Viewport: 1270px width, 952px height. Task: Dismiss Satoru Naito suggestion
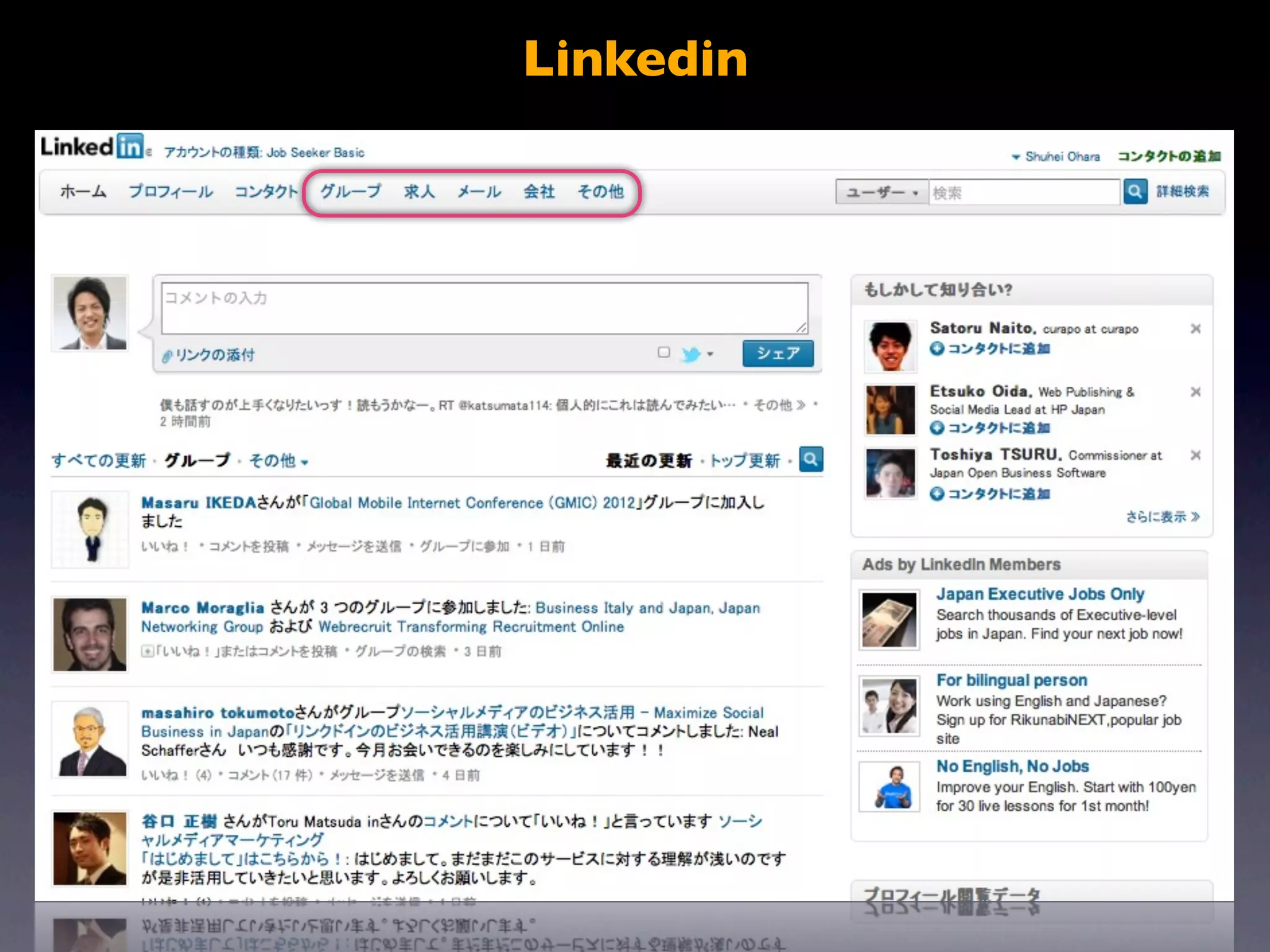pos(1196,328)
